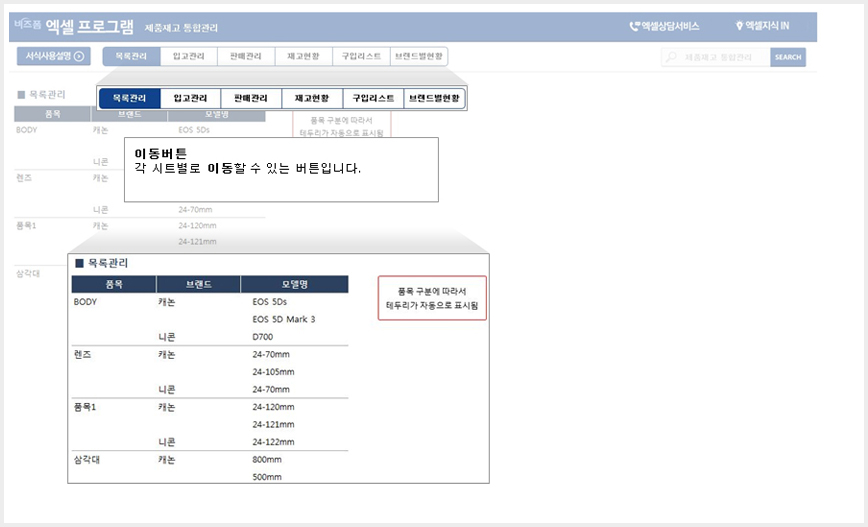The height and width of the screenshot is (527, 868).
Task: Focus the 제품재고 통합관리 search field
Action: point(716,57)
